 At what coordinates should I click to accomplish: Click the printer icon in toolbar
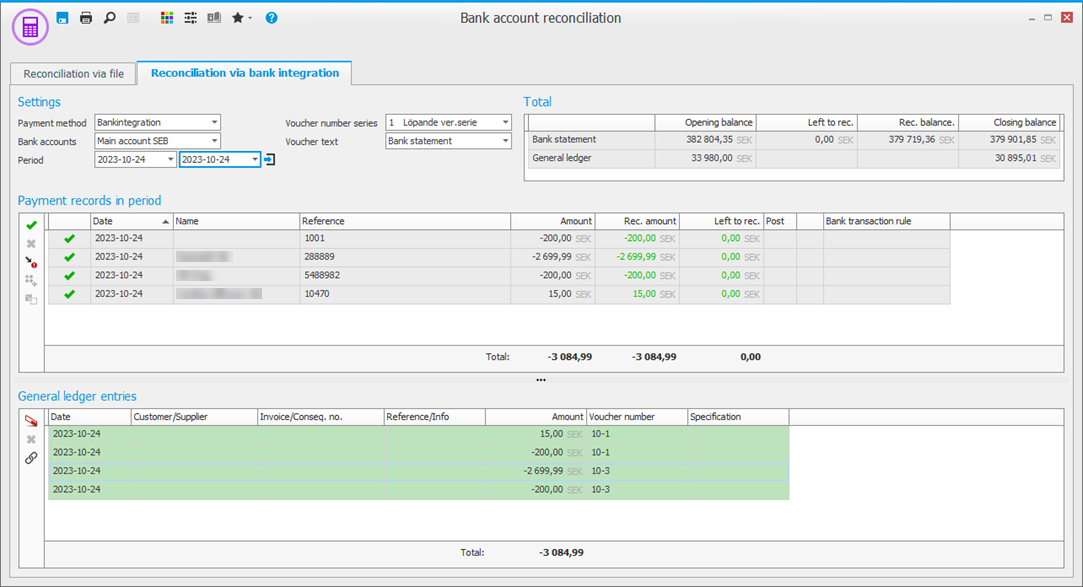86,18
